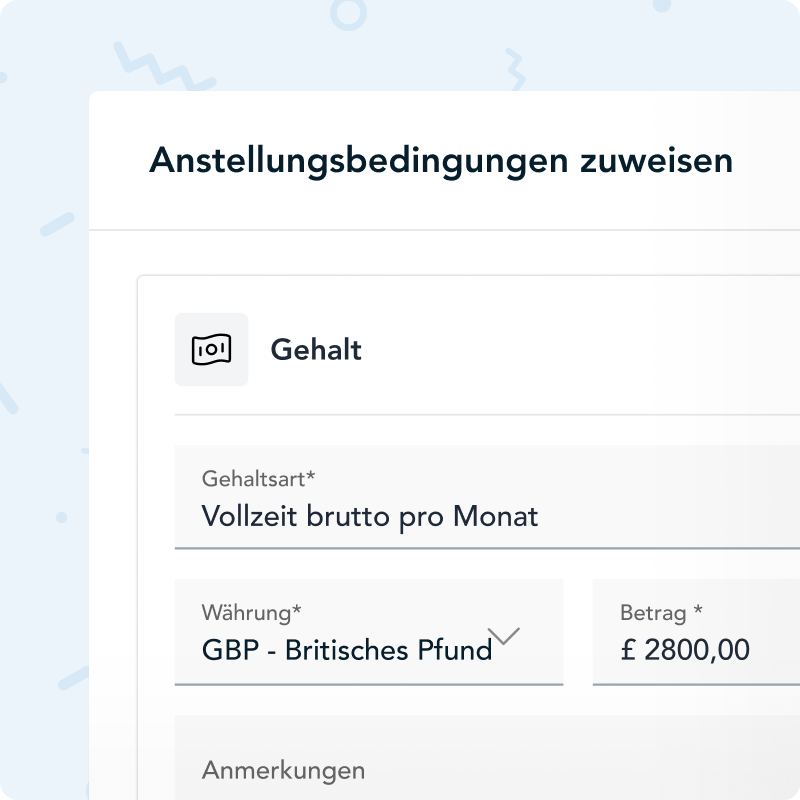Screen dimensions: 800x800
Task: Open the Währung currency dropdown field
Action: (368, 632)
